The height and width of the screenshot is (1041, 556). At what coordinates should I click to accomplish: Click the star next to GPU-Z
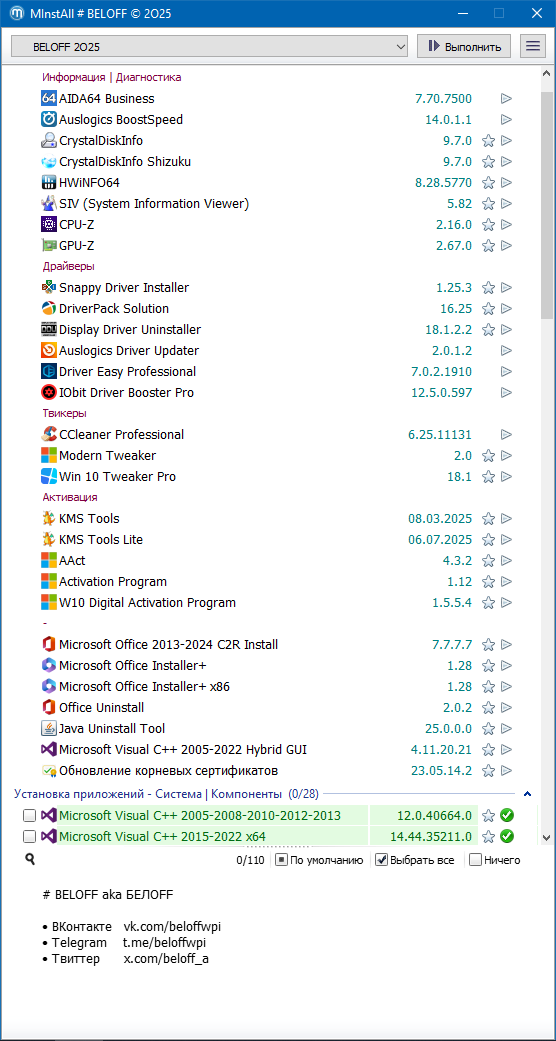pos(488,246)
